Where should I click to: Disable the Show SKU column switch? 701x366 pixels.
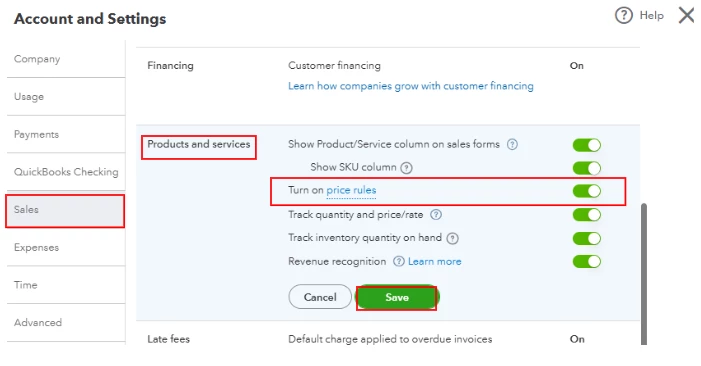(587, 168)
